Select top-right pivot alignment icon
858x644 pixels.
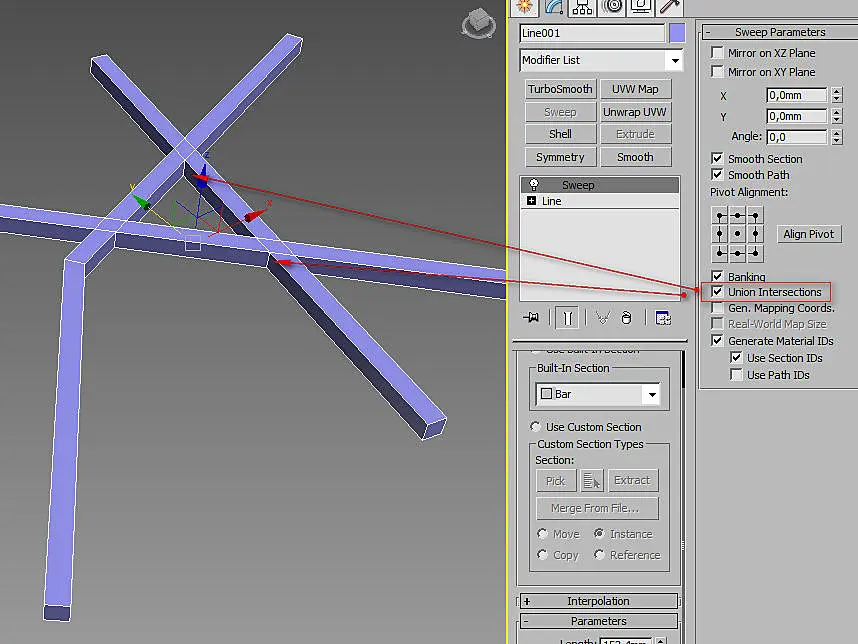[755, 216]
